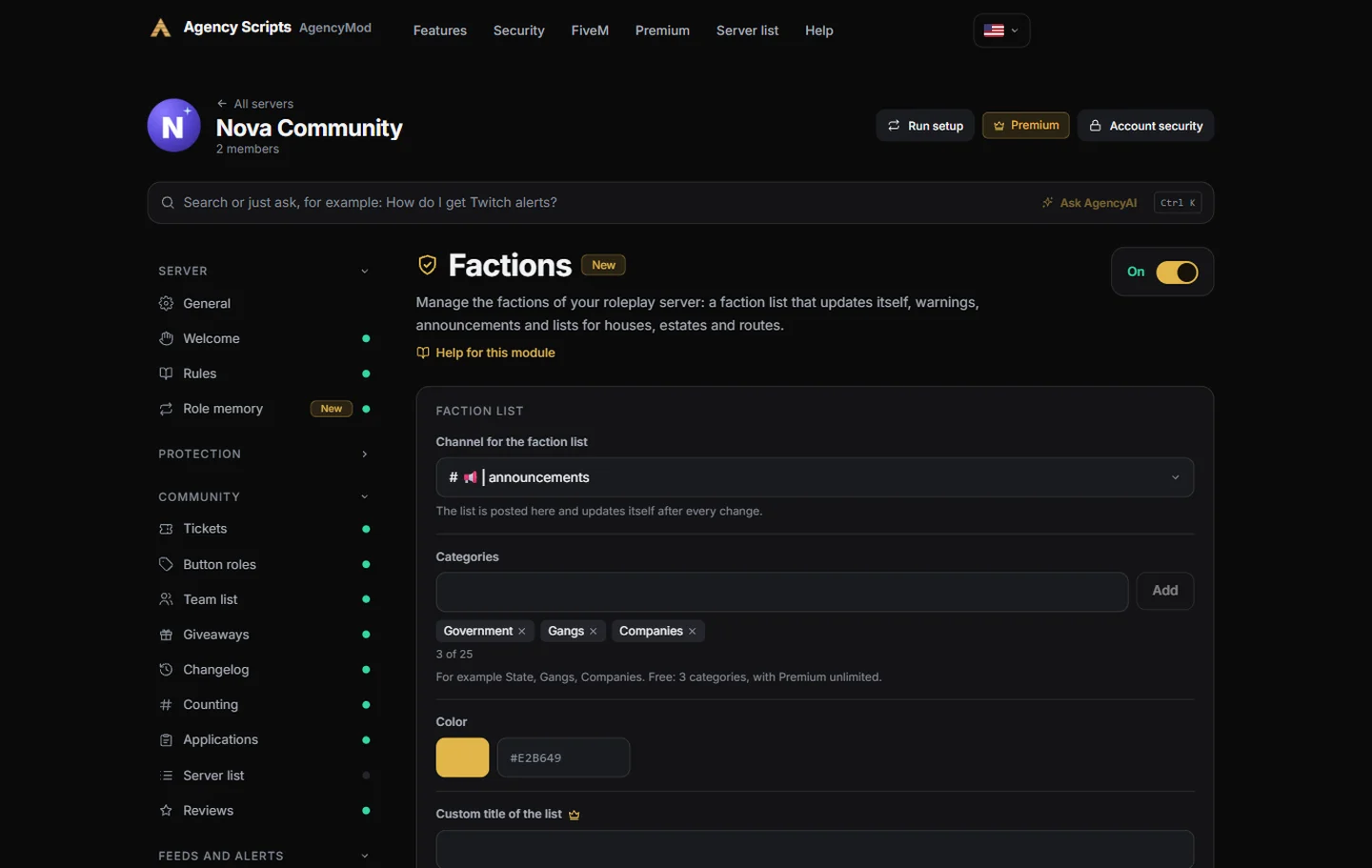Expand the Protection sidebar section
Viewport: 1372px width, 868px height.
tap(264, 454)
